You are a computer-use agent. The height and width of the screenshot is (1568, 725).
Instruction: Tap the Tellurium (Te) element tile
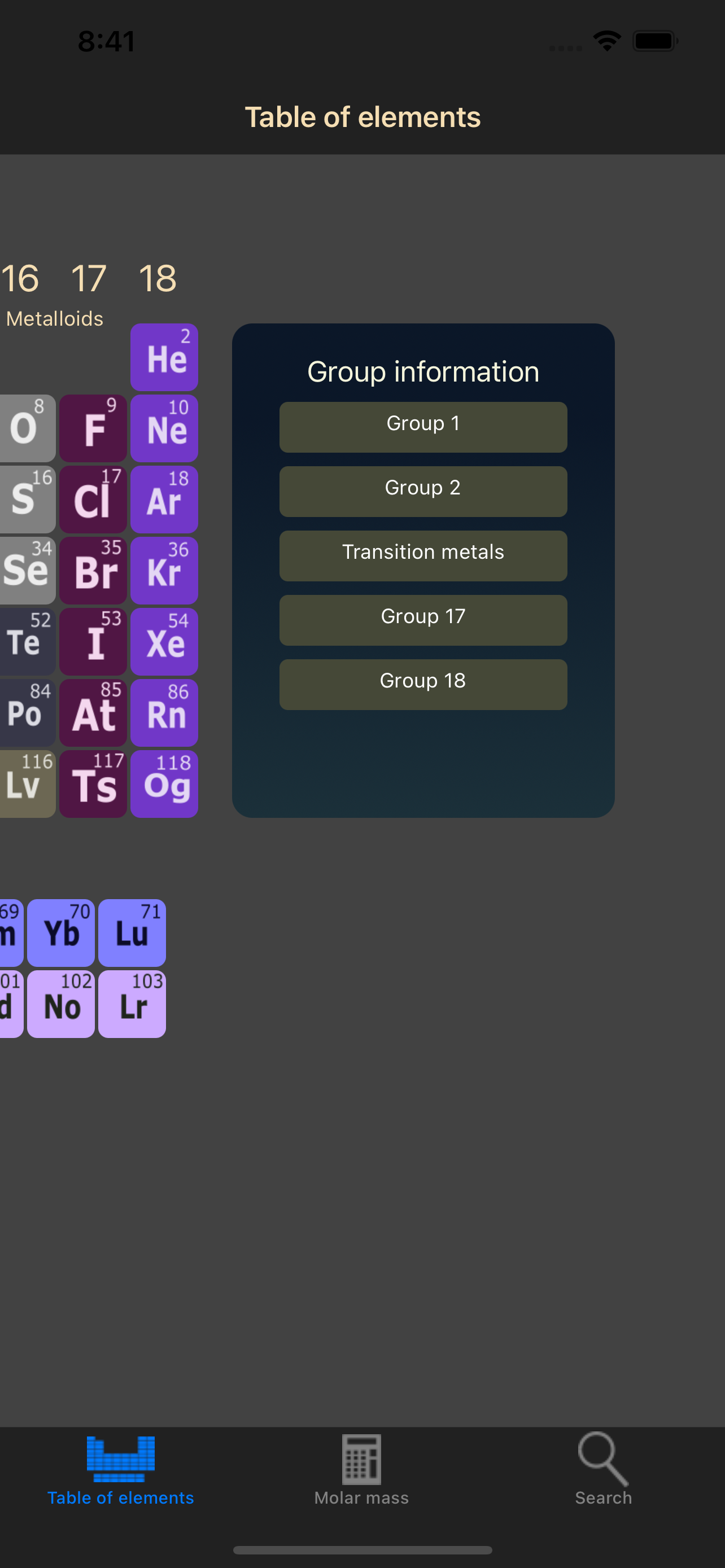pyautogui.click(x=28, y=642)
